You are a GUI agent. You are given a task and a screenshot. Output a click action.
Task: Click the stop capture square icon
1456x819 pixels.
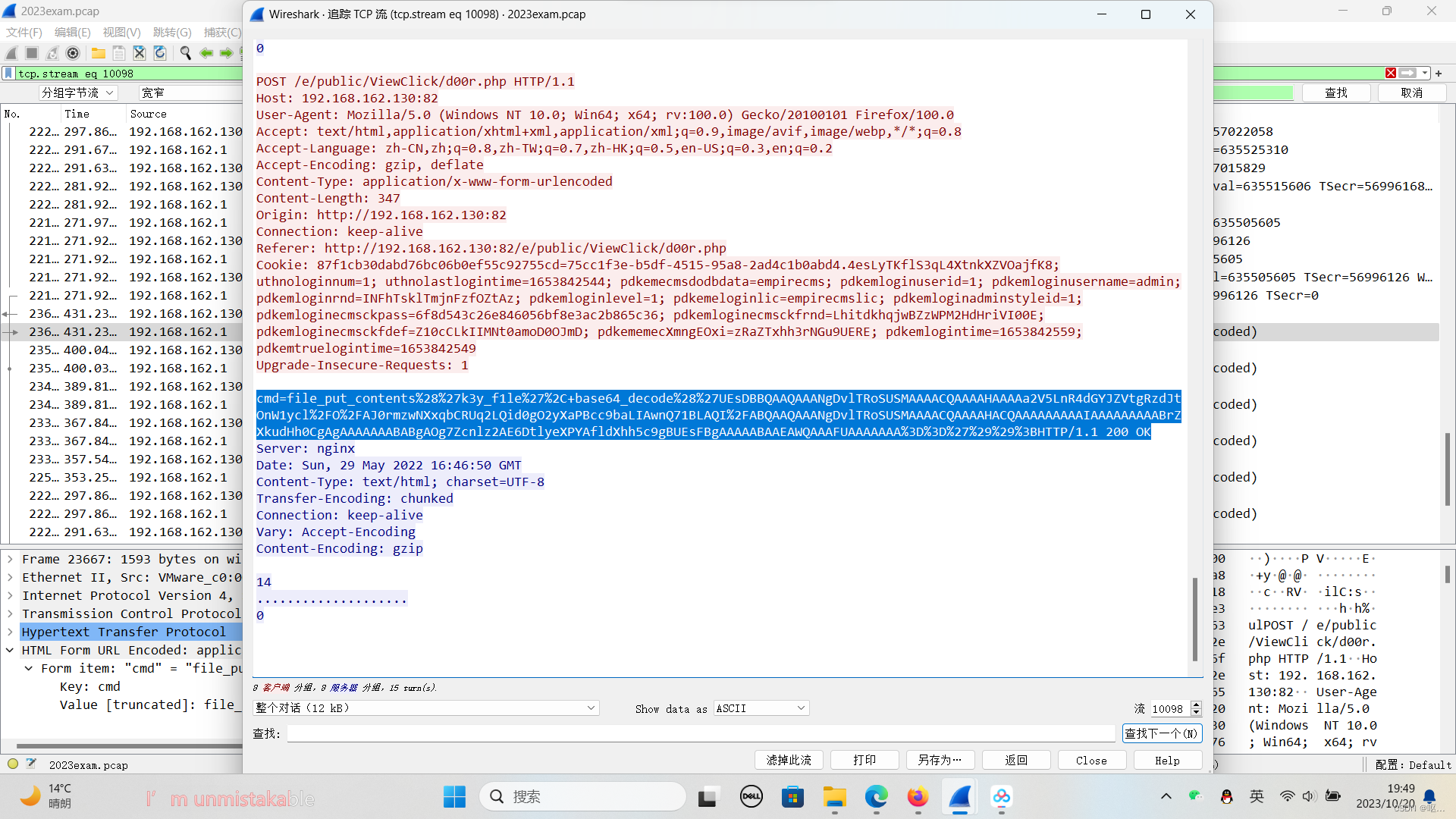tap(32, 53)
